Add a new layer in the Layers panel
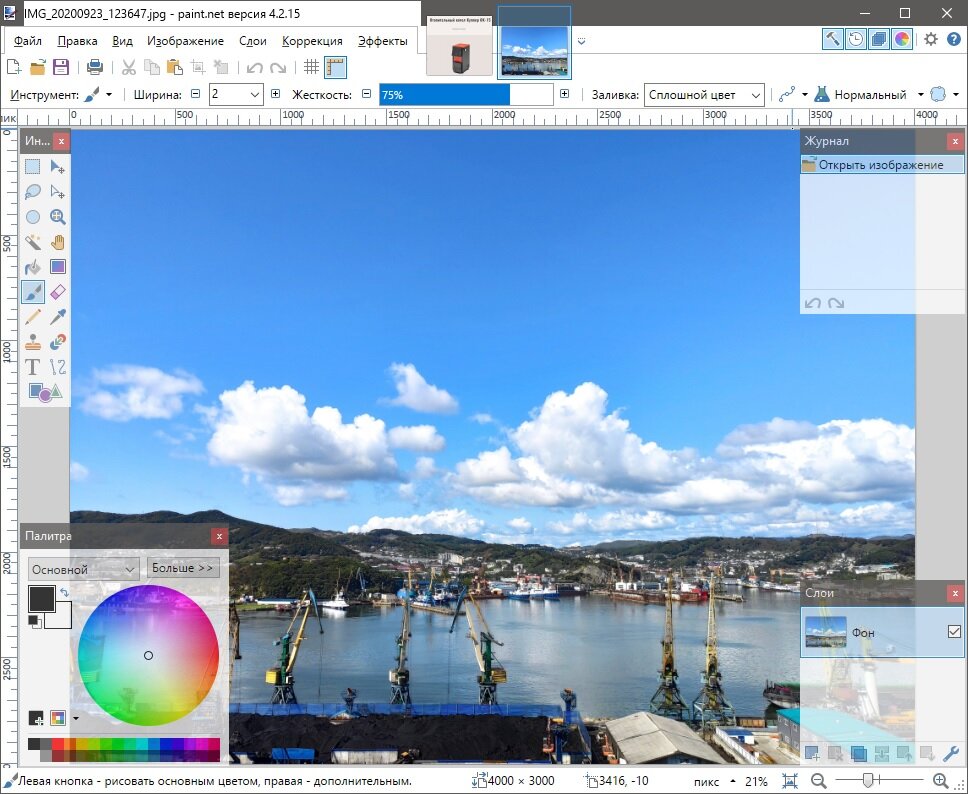Image resolution: width=968 pixels, height=794 pixels. coord(812,751)
